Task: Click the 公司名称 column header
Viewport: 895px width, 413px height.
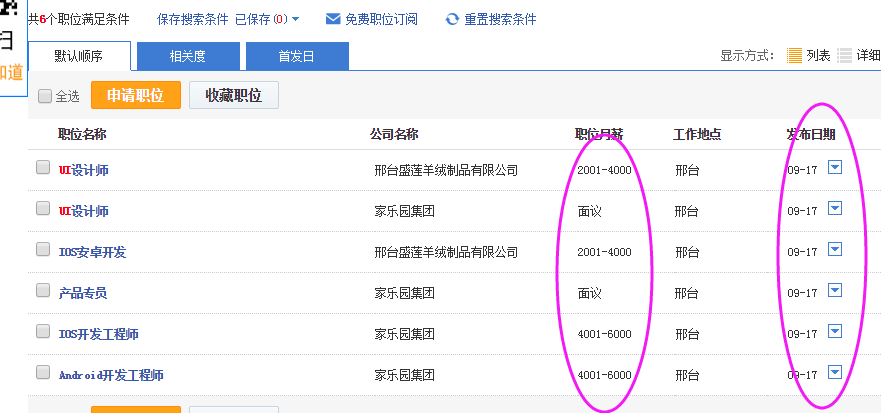Action: (x=394, y=134)
